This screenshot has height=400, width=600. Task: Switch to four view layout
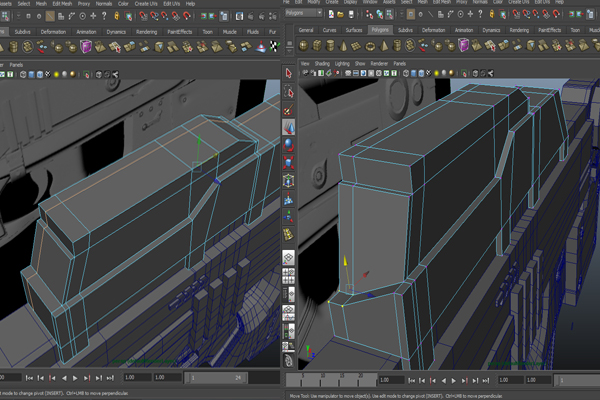pyautogui.click(x=289, y=276)
